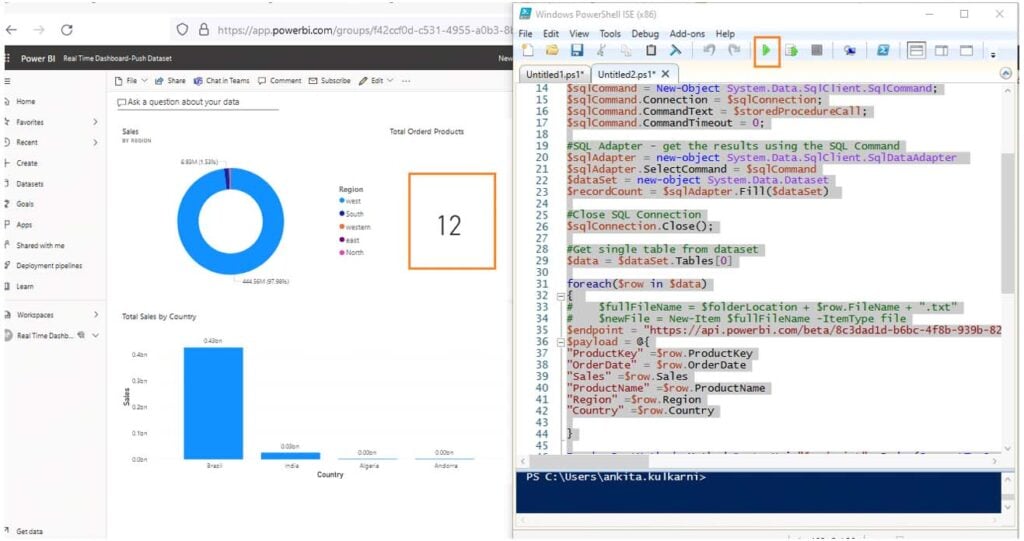This screenshot has height=541, width=1024.
Task: Open Datasets in Power BI sidebar
Action: tap(29, 184)
